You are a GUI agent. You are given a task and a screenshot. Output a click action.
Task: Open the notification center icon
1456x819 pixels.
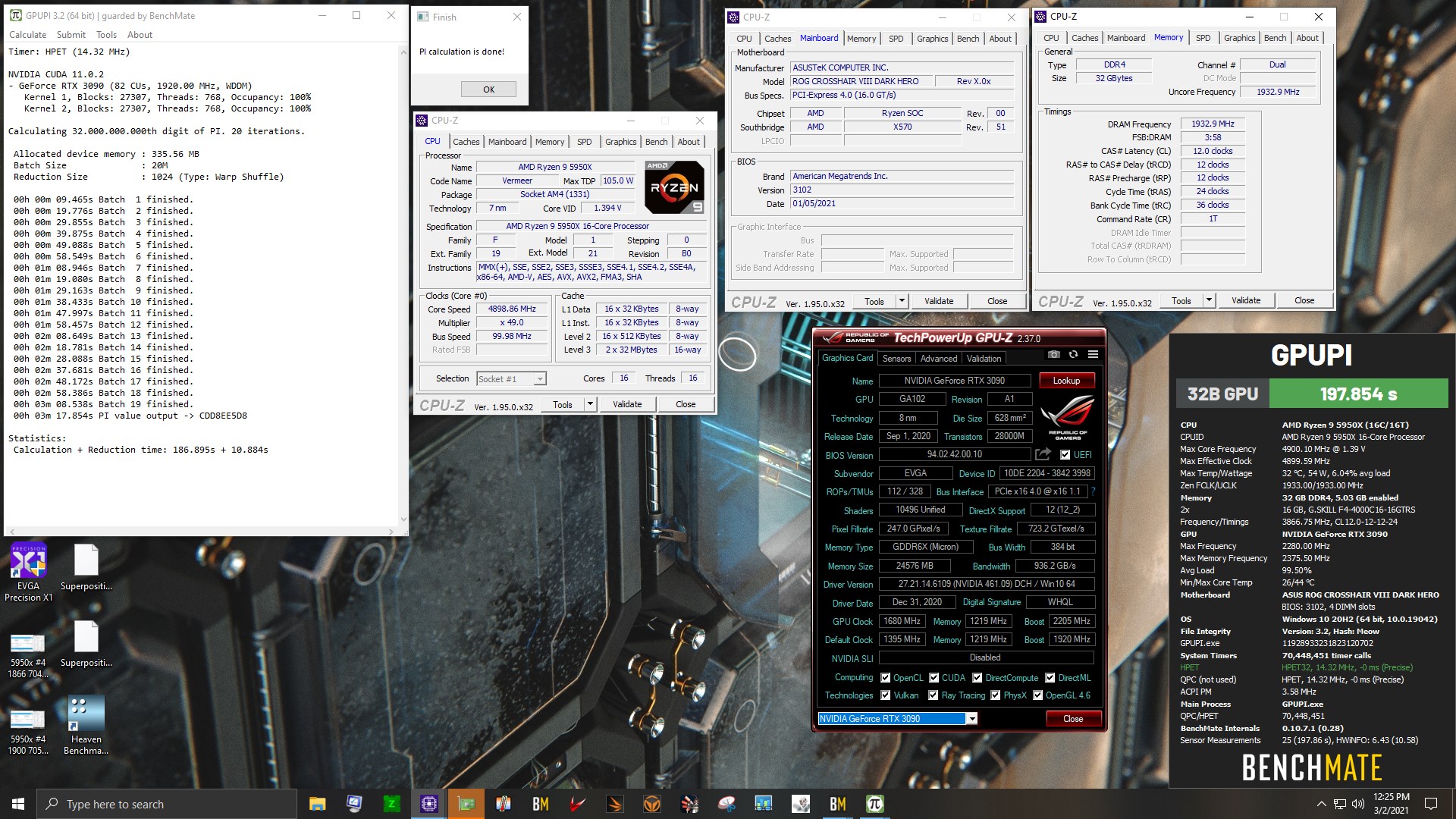tap(1431, 804)
